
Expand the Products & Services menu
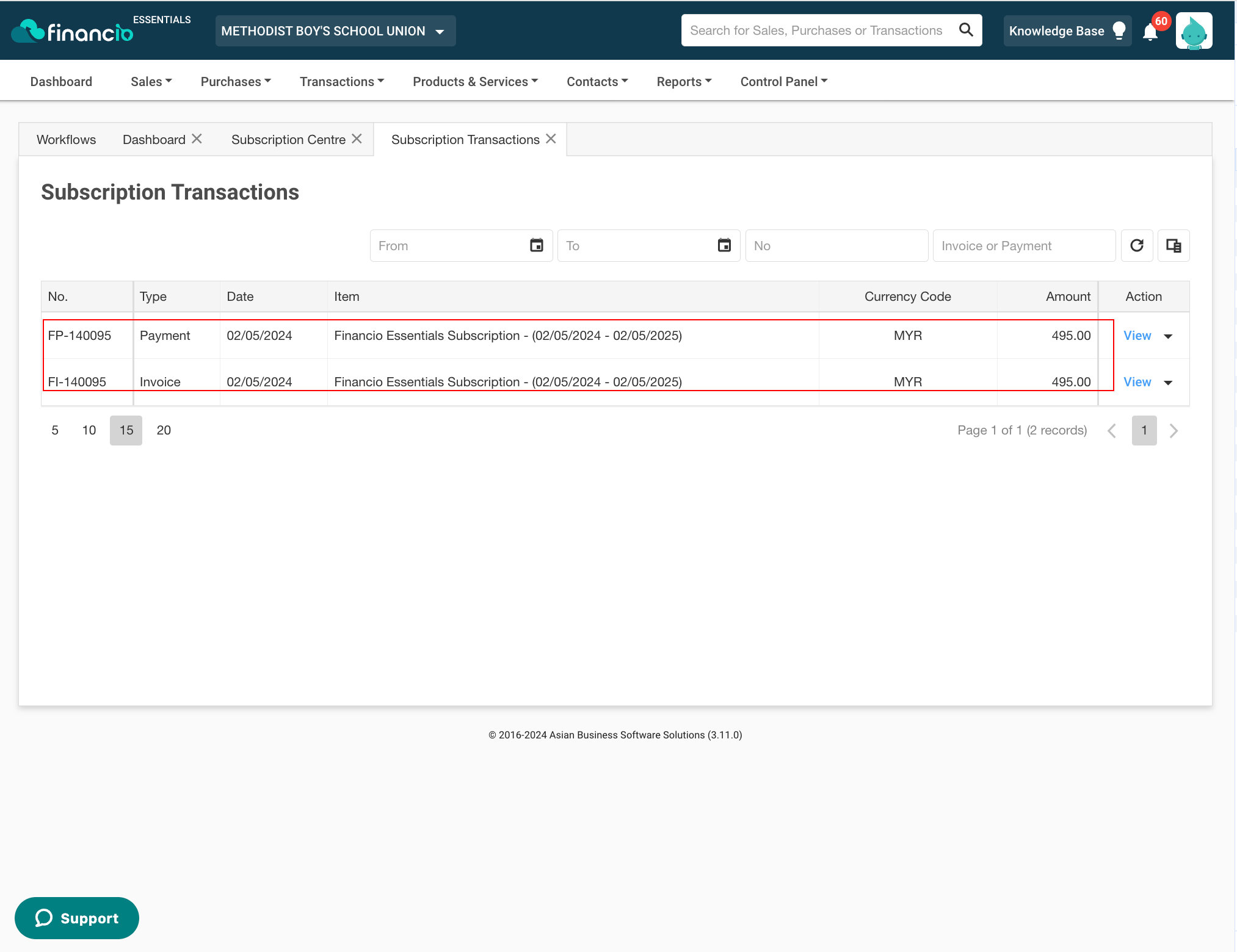[x=475, y=81]
